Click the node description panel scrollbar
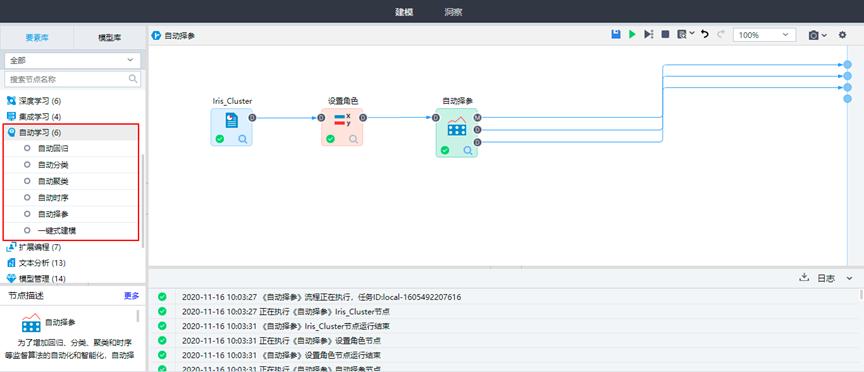864x372 pixels. tap(138, 316)
